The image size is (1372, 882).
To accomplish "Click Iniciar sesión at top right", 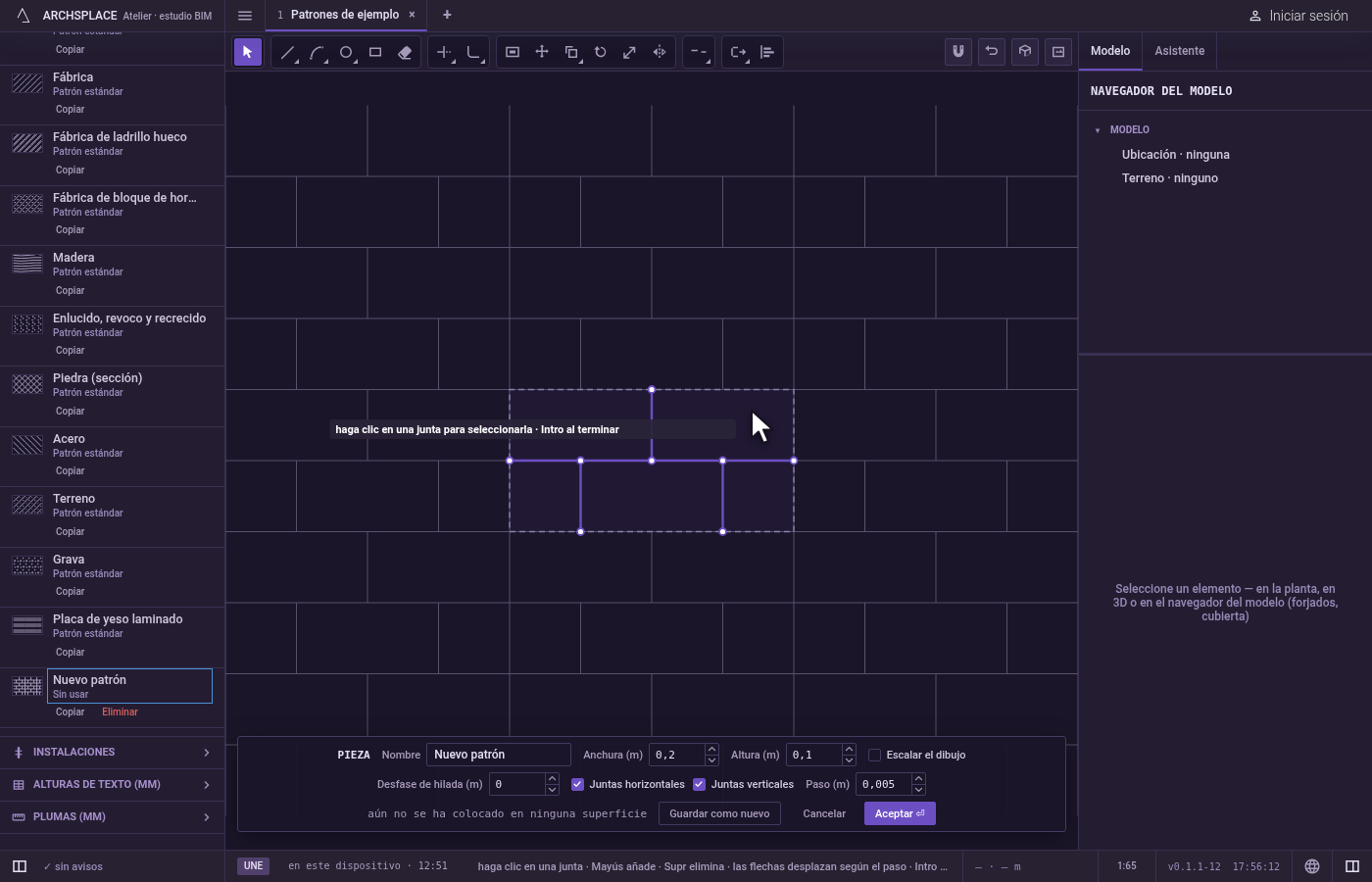I will [x=1298, y=16].
